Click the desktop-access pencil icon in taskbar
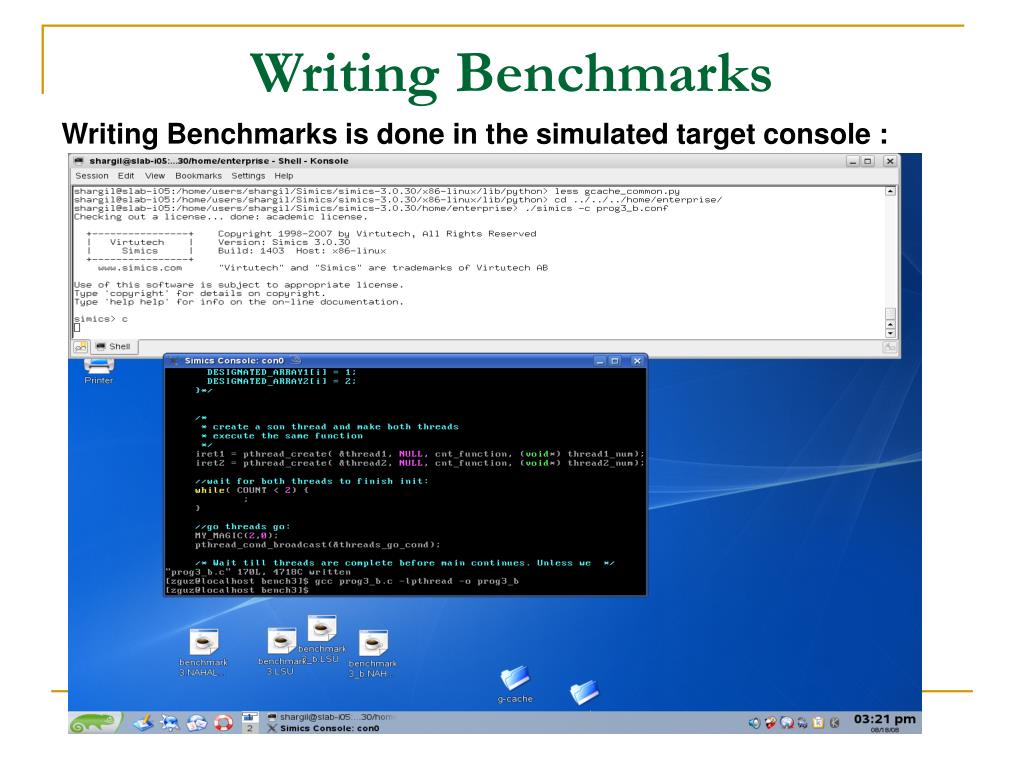This screenshot has width=1024, height=768. [143, 722]
